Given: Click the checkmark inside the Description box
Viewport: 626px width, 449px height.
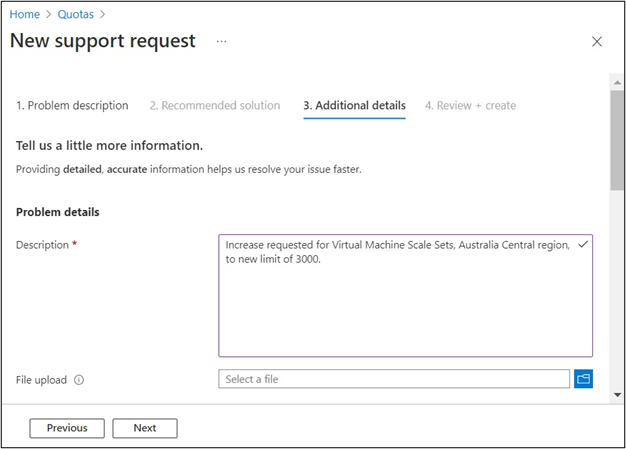Looking at the screenshot, I should click(582, 244).
